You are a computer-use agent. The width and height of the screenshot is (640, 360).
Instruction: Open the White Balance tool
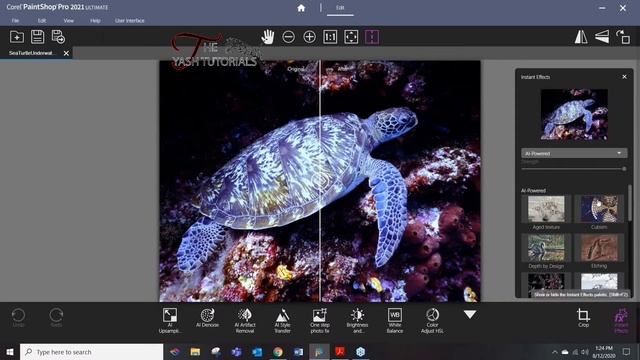point(395,320)
